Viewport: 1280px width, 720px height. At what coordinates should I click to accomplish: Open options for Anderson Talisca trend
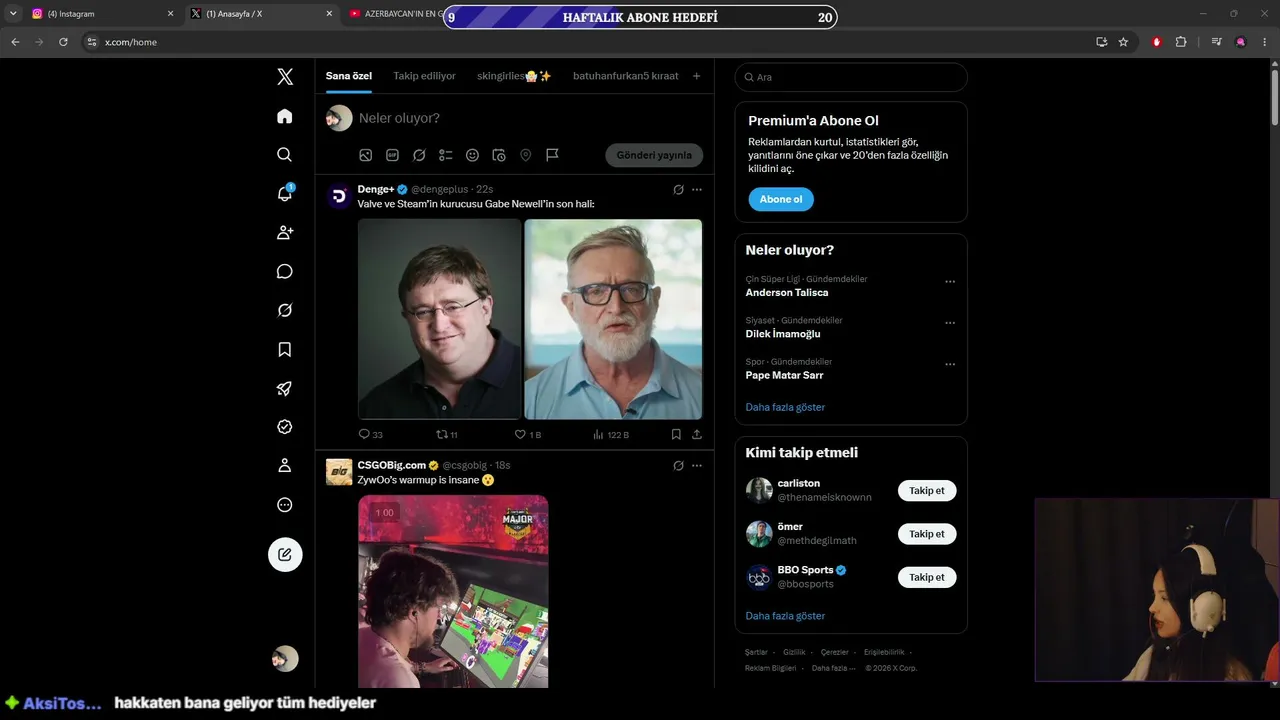pyautogui.click(x=950, y=282)
